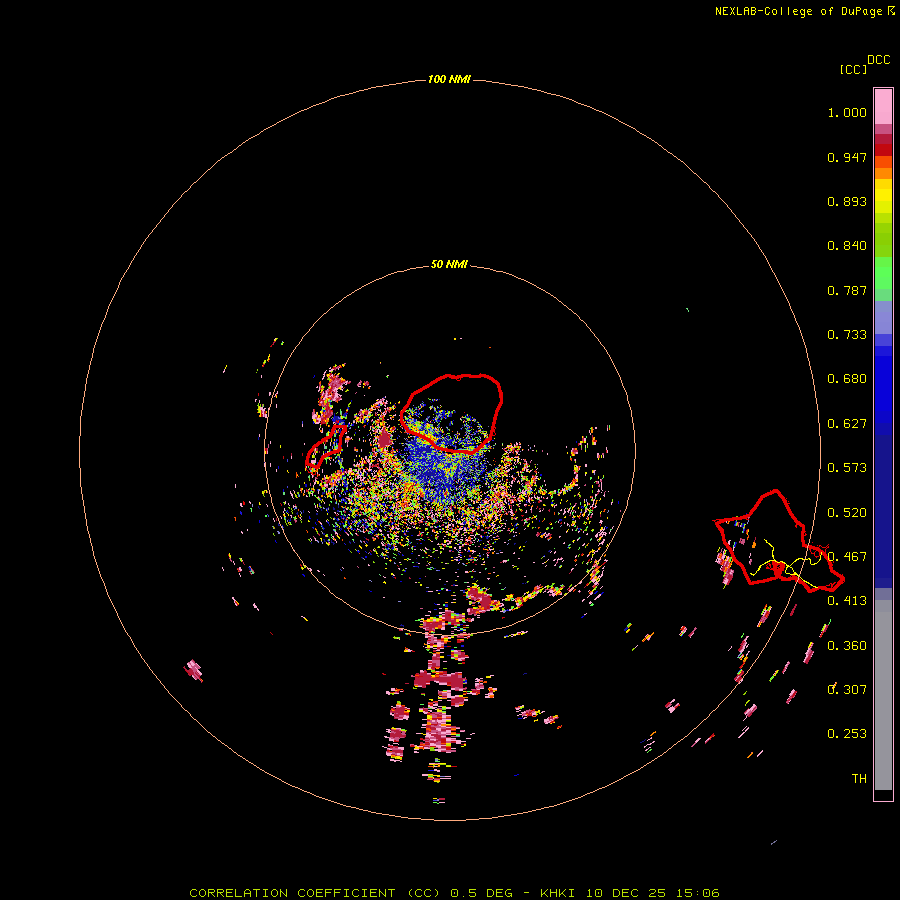This screenshot has height=900, width=900.
Task: Pick the periwinkle color bar segment
Action: click(x=883, y=317)
